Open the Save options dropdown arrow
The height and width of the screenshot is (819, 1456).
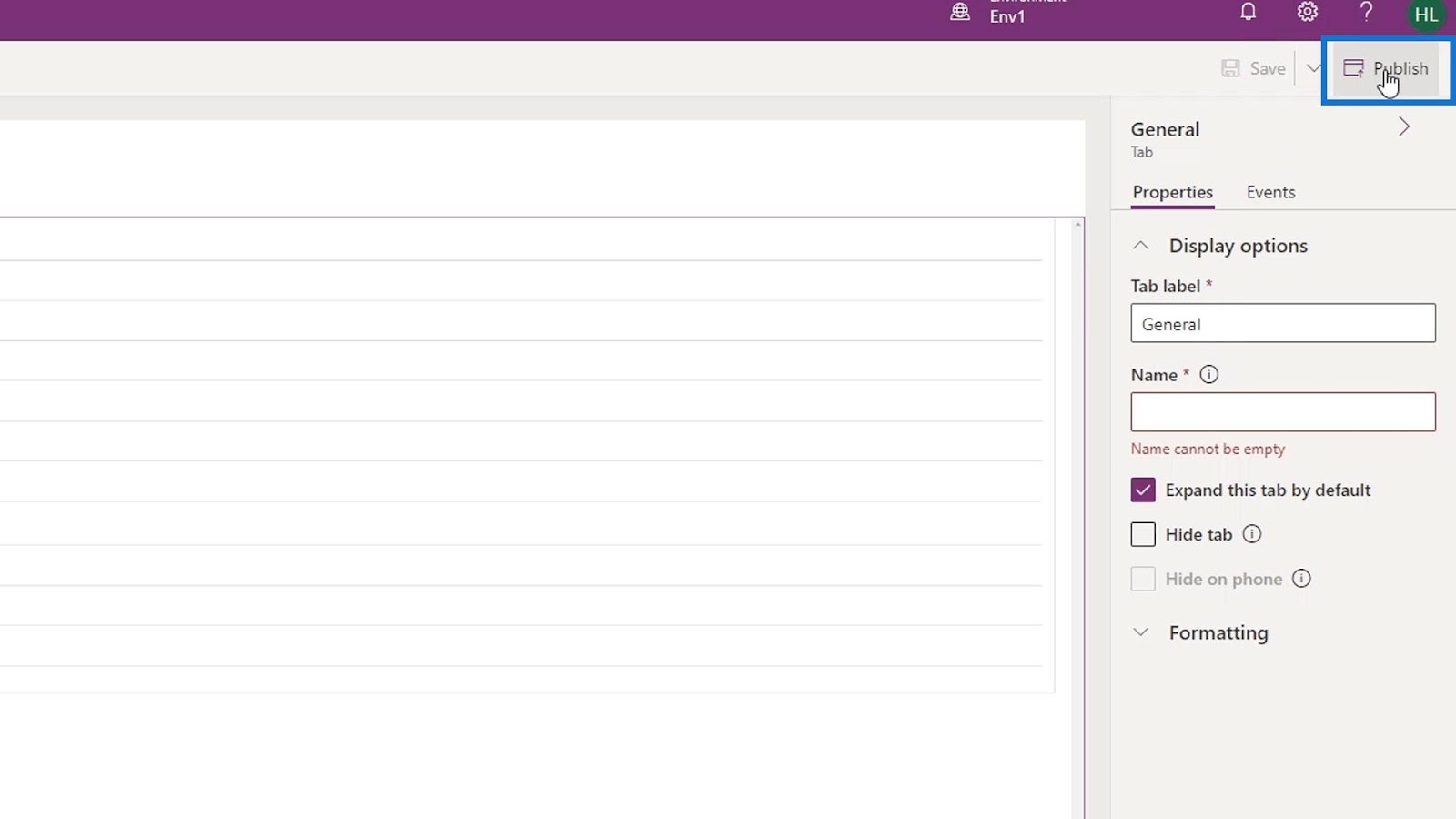click(1312, 68)
